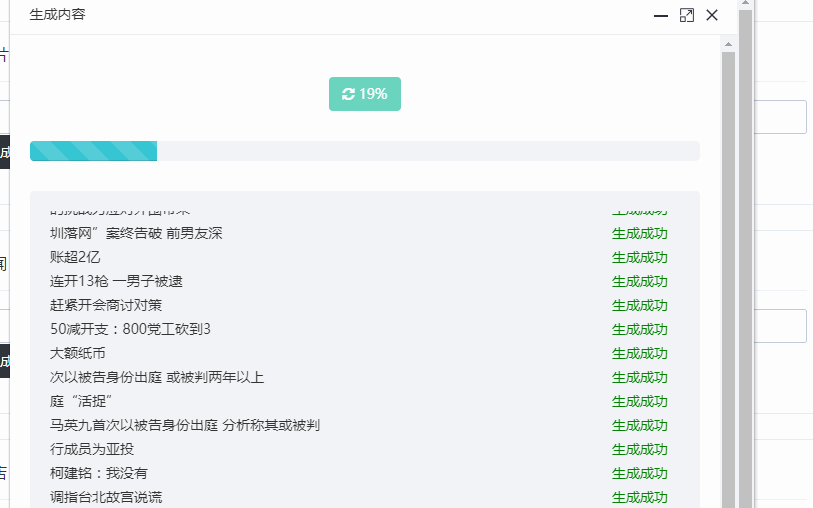Click the scroll up arrow of the dialog

(x=728, y=44)
